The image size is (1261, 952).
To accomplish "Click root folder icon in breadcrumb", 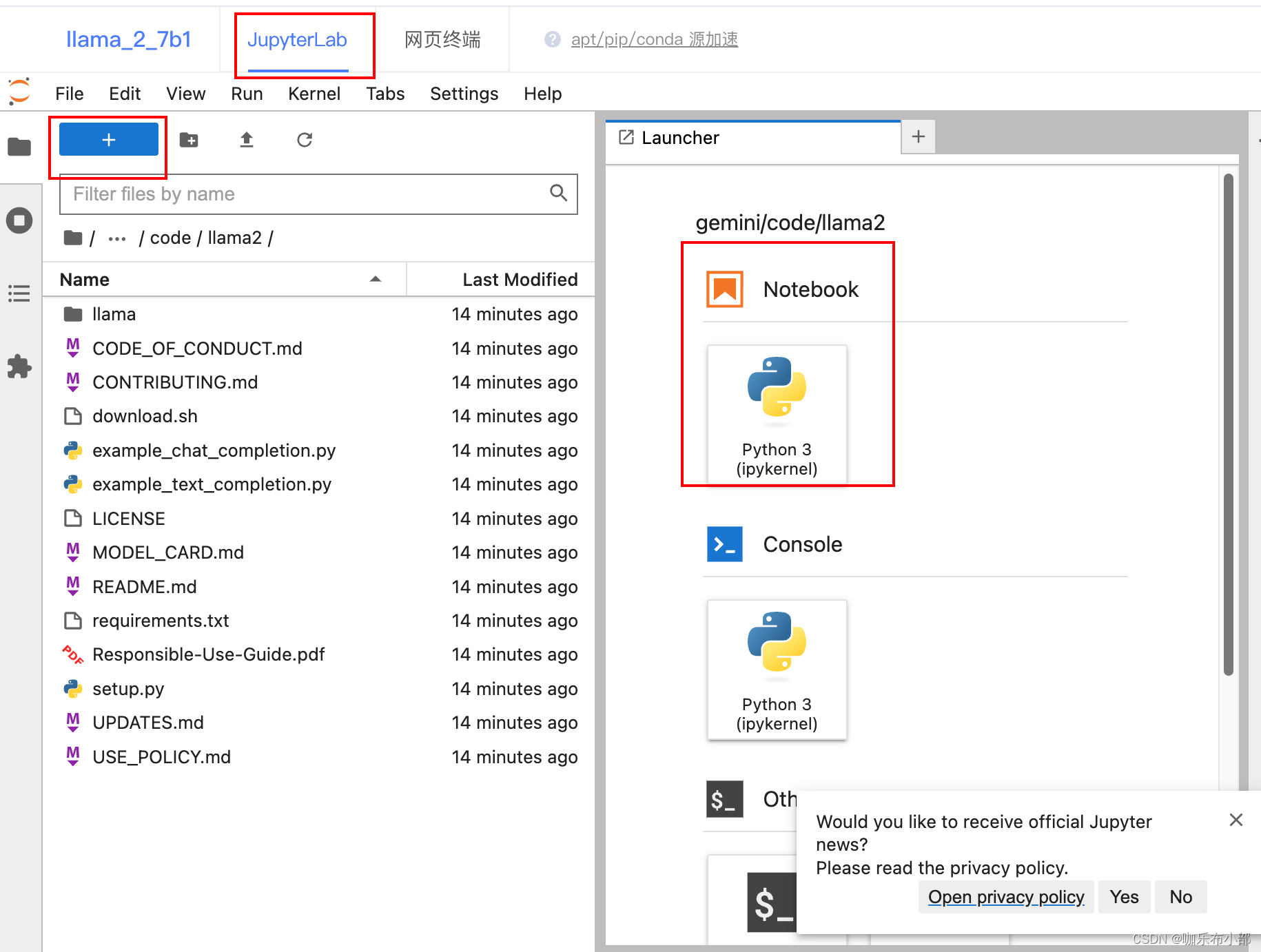I will [73, 238].
